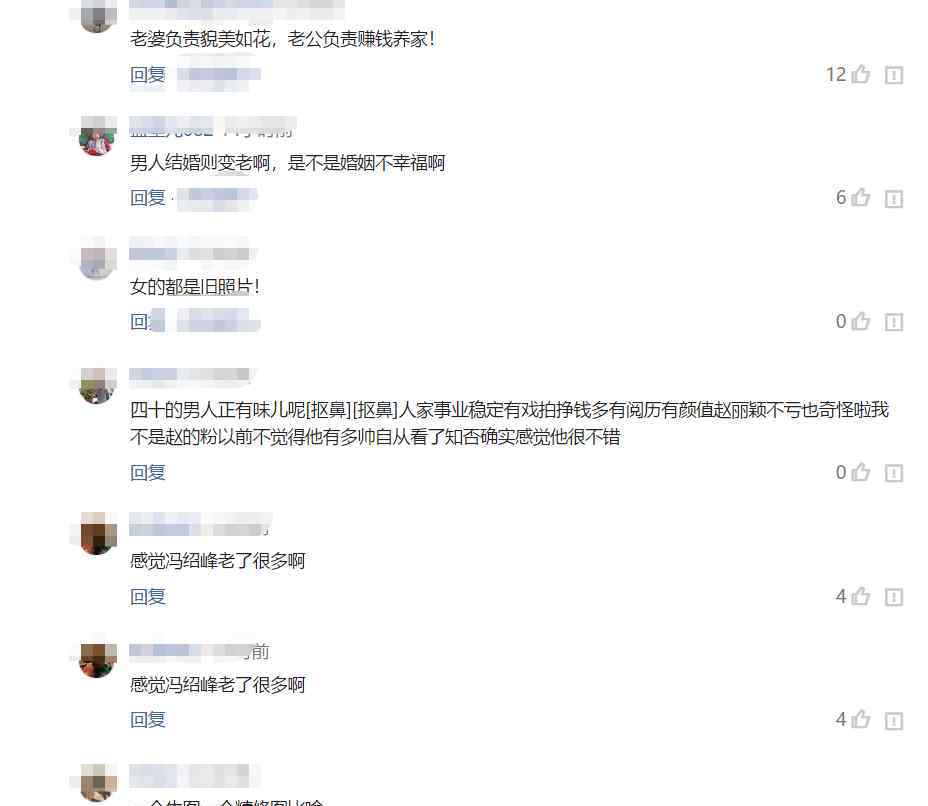The image size is (928, 806).
Task: Report the comment about 男人结婚则变老
Action: (894, 198)
